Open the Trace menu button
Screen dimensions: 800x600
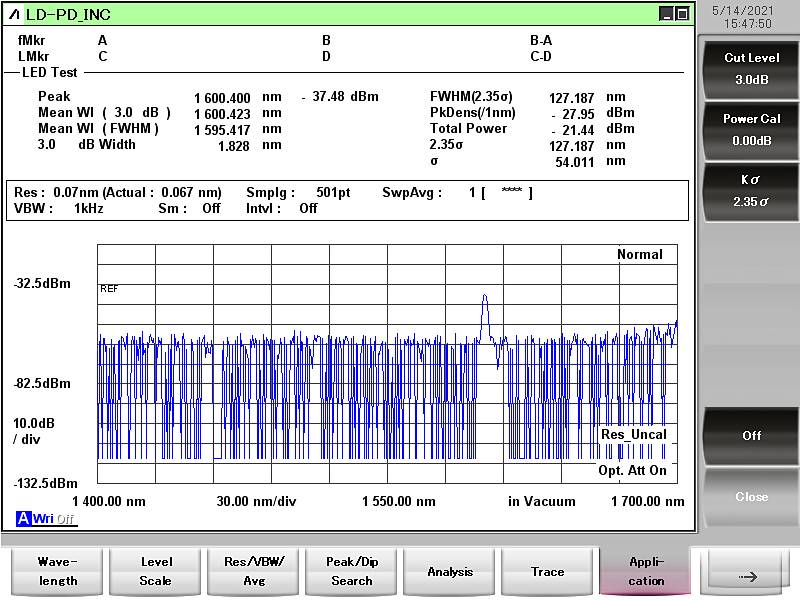tap(547, 572)
